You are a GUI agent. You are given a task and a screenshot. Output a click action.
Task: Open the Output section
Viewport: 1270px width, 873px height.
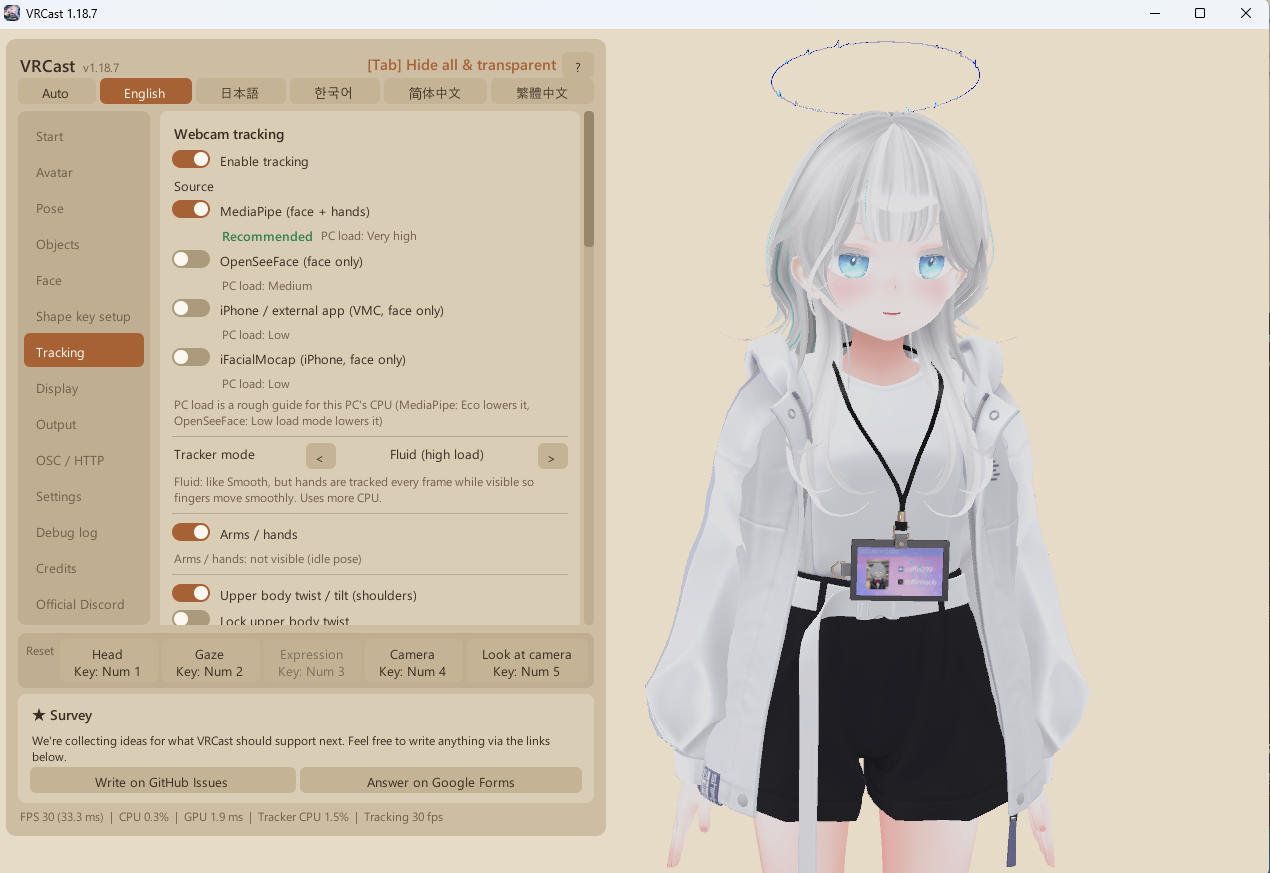[x=84, y=424]
